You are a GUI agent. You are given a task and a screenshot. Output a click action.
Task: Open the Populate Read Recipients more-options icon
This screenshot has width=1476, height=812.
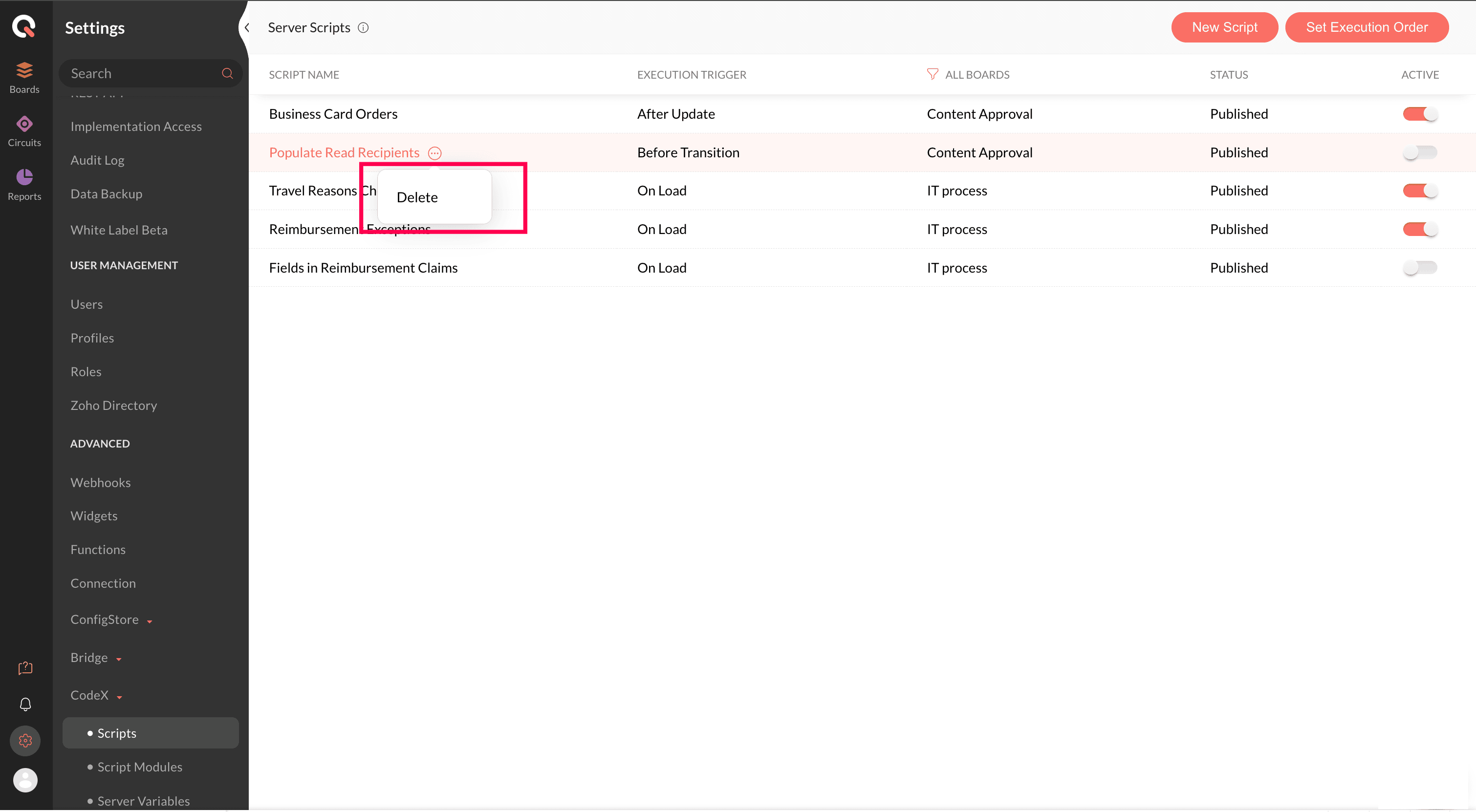pos(435,153)
